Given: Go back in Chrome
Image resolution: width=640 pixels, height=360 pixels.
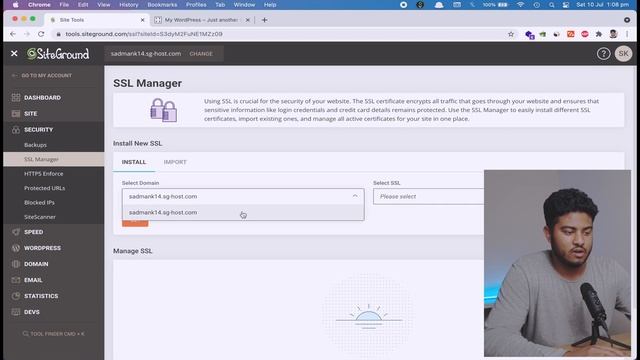Looking at the screenshot, I should click(x=13, y=34).
